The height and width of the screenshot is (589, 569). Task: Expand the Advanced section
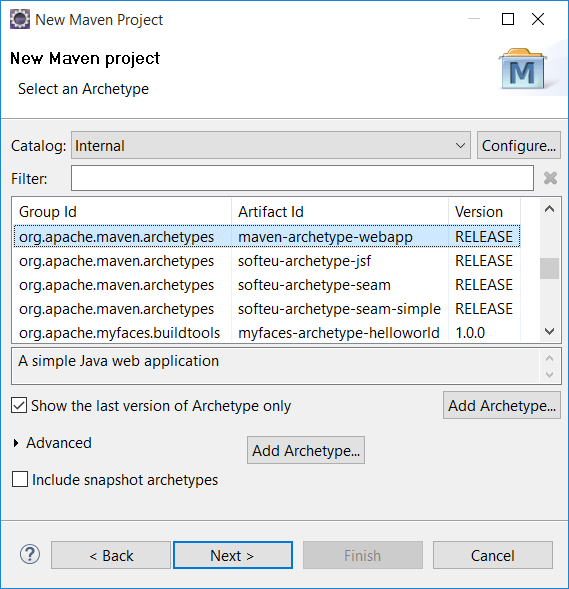(x=16, y=443)
